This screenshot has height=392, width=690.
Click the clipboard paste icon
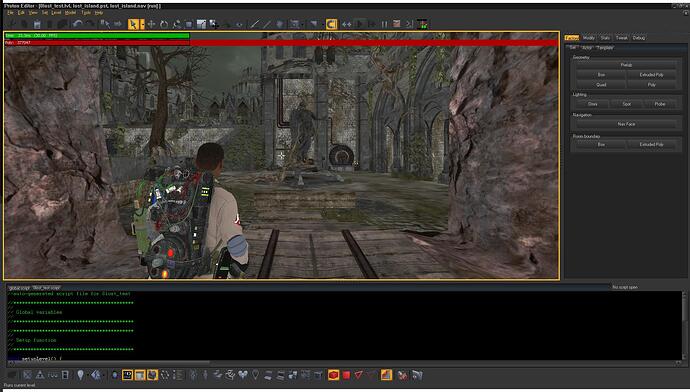(x=37, y=24)
